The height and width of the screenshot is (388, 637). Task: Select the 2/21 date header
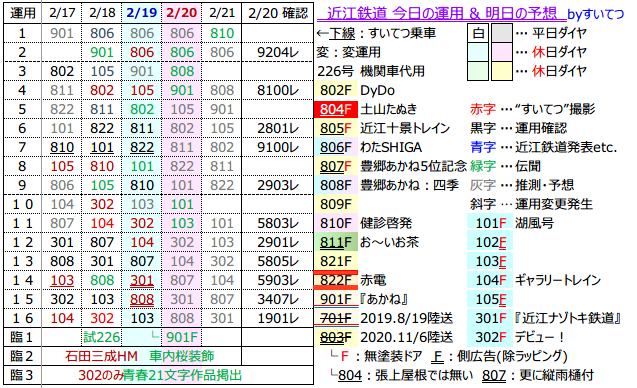tap(222, 13)
